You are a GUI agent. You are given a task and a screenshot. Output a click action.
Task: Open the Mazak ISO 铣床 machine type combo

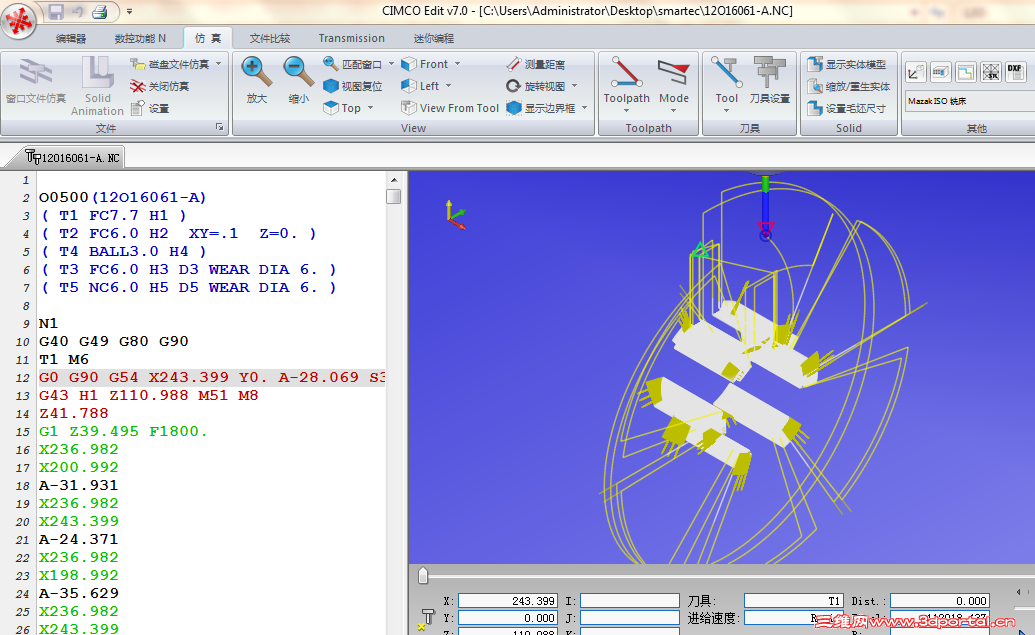(x=969, y=101)
